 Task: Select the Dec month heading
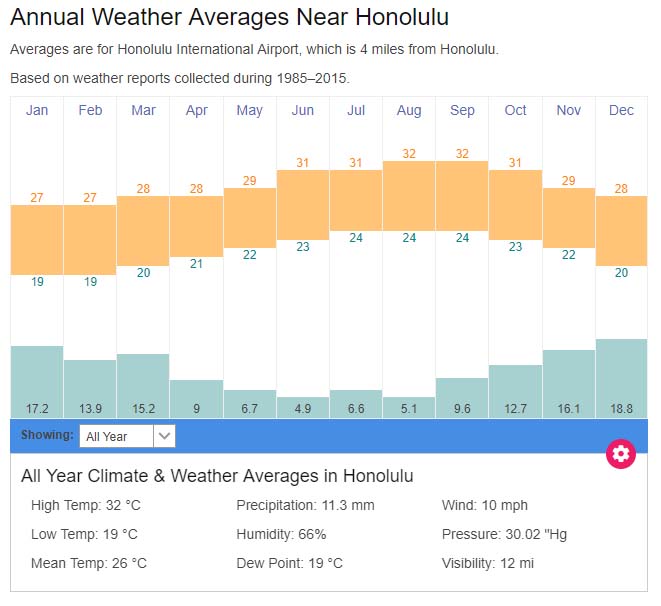(621, 110)
